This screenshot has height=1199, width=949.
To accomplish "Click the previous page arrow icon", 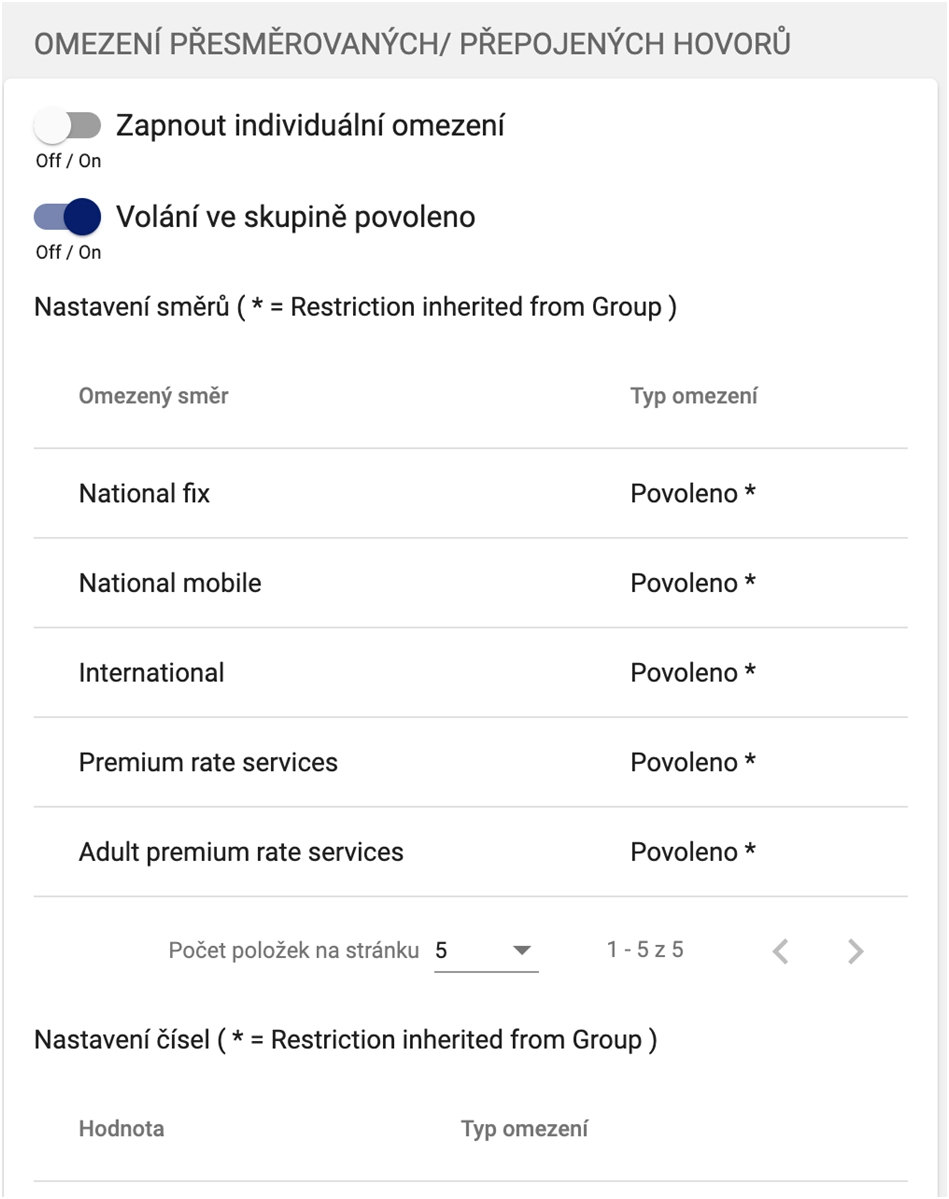I will 781,951.
